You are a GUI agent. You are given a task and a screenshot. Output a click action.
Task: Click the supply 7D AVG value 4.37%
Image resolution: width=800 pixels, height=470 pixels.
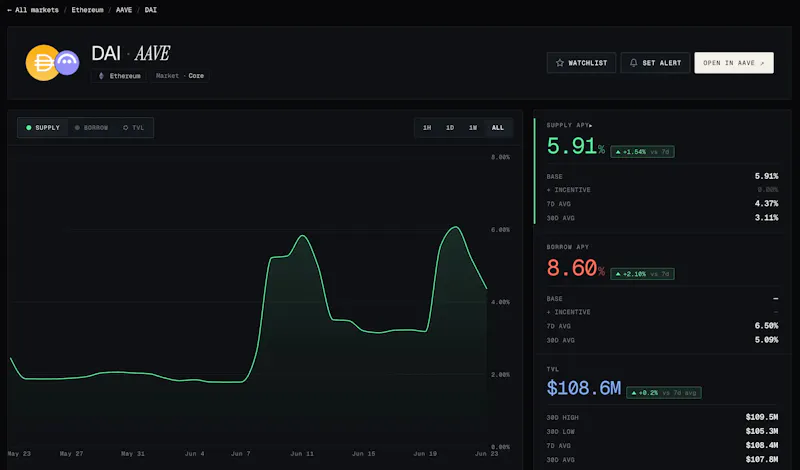click(x=766, y=204)
